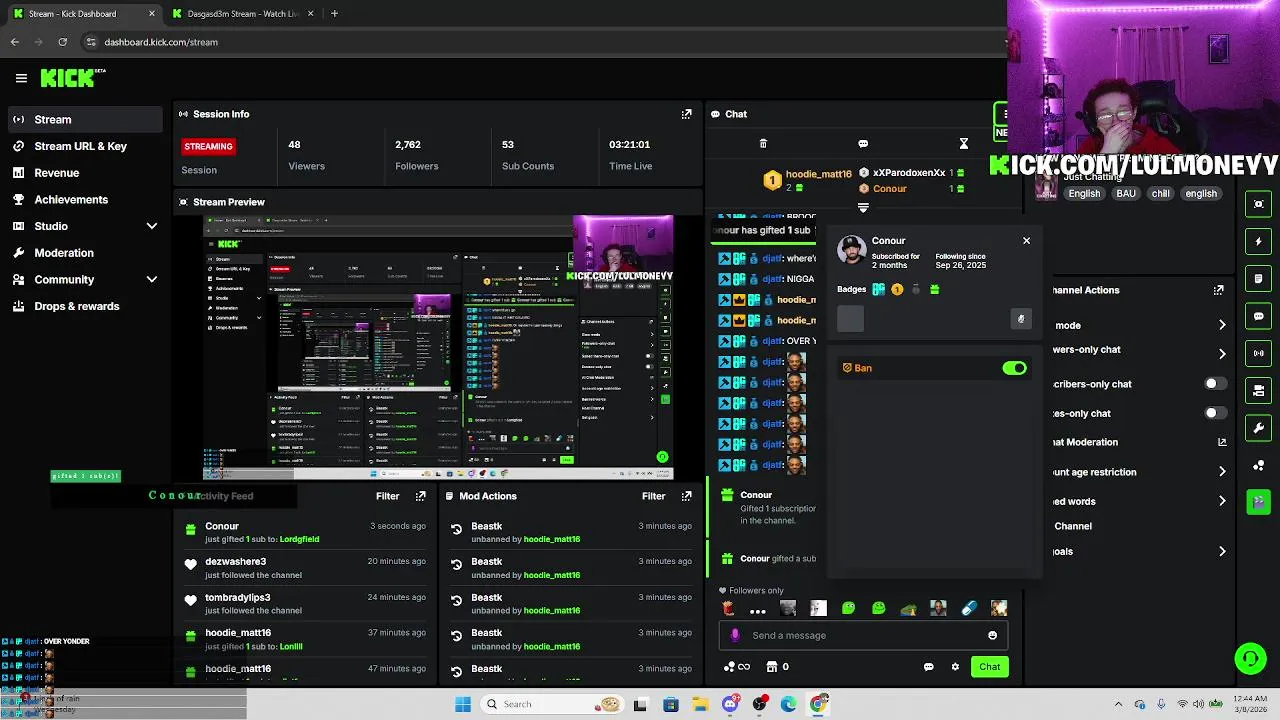Click speech bubble icon in Chat toolbar
The height and width of the screenshot is (720, 1280).
tap(863, 144)
